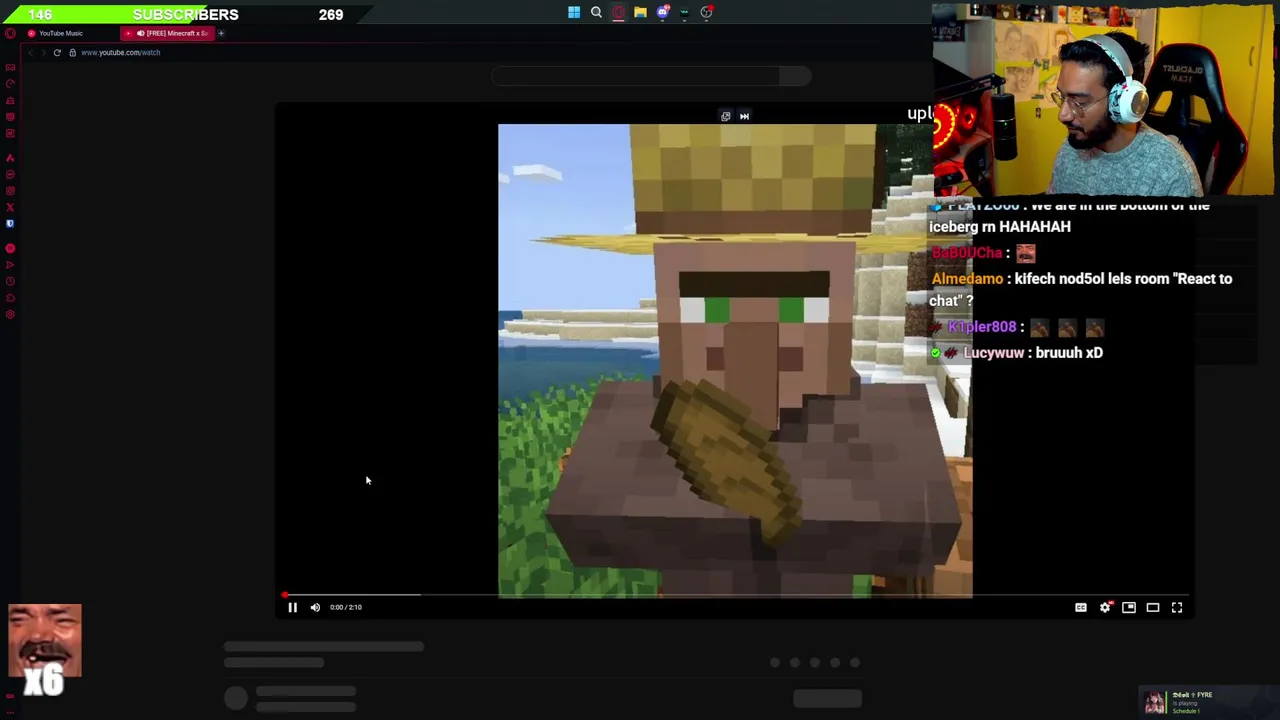The image size is (1280, 720).
Task: Open the sidebar settings gear icon
Action: (x=10, y=315)
